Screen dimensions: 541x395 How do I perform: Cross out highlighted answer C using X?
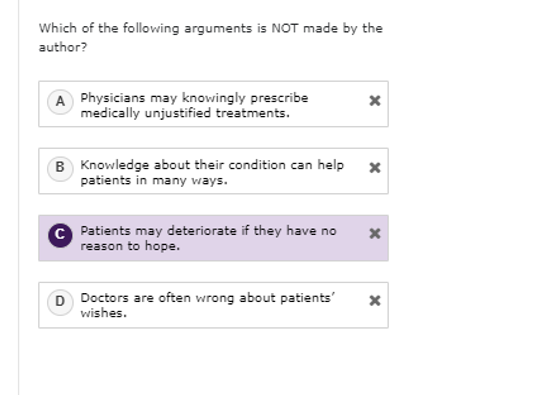(375, 234)
